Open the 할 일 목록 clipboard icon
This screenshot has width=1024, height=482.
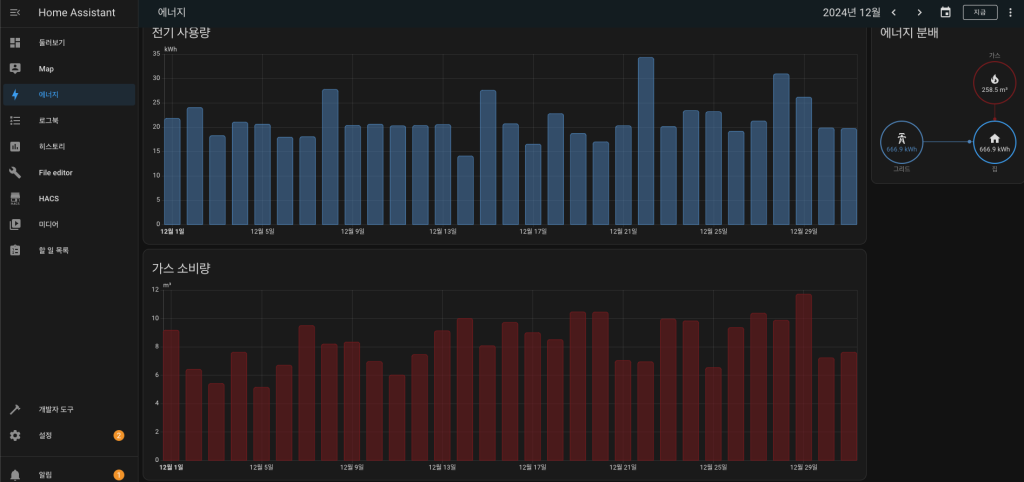coord(15,250)
